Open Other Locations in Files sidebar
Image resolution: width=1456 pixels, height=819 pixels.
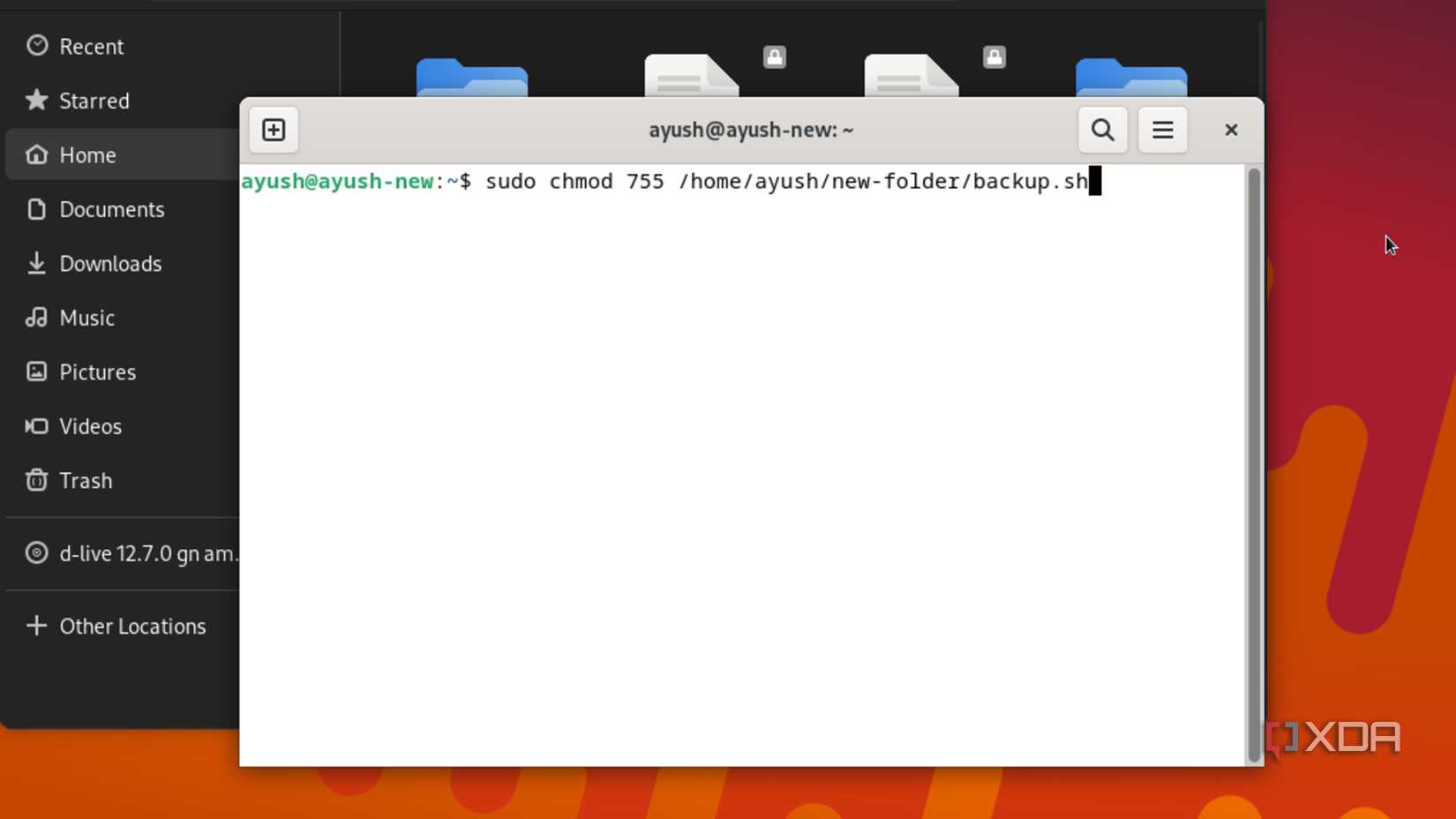pyautogui.click(x=122, y=626)
